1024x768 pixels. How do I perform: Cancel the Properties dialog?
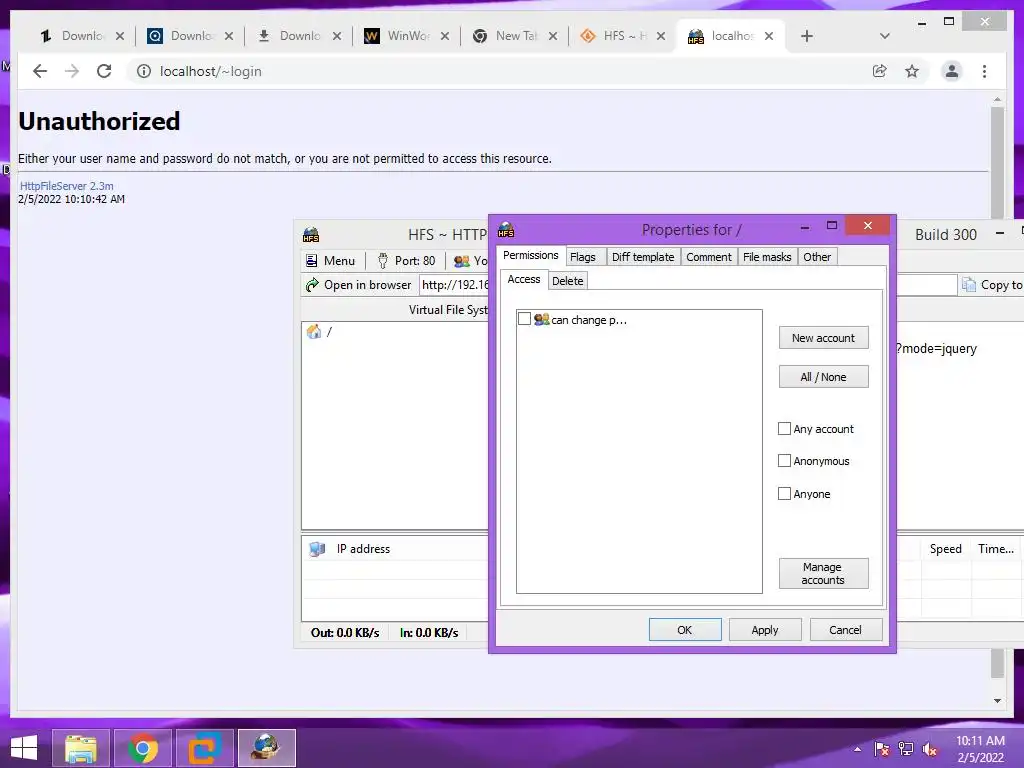pyautogui.click(x=845, y=630)
